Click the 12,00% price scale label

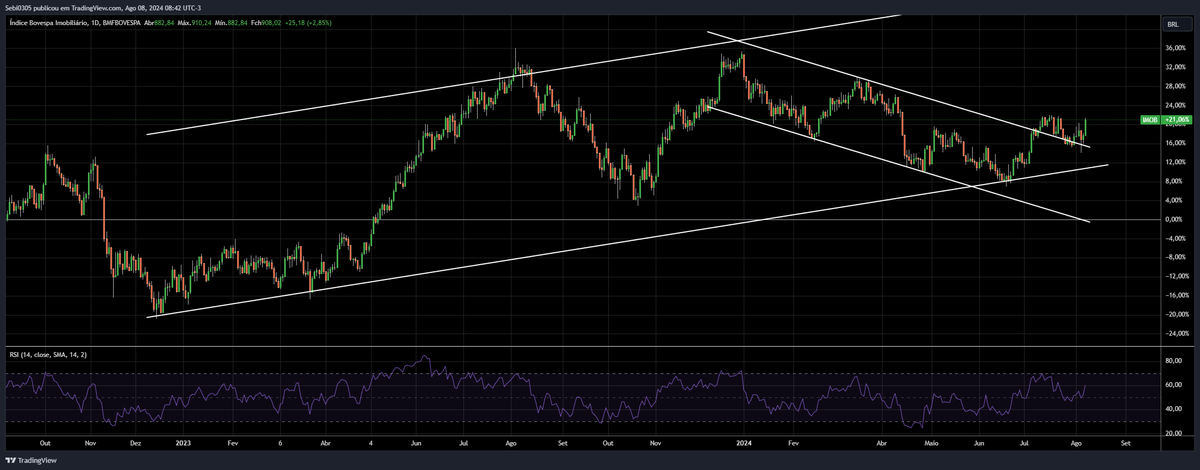(x=1174, y=162)
